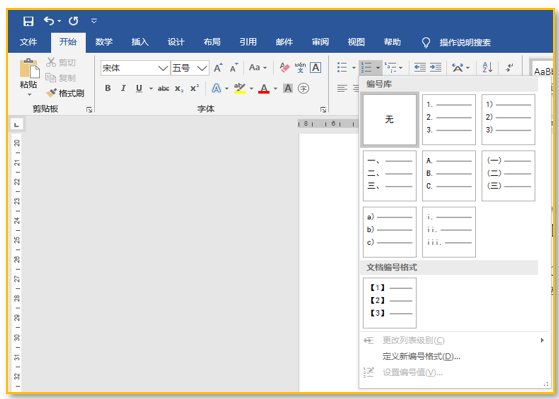Click the show paragraph marks icon
The height and width of the screenshot is (399, 559).
tap(510, 67)
